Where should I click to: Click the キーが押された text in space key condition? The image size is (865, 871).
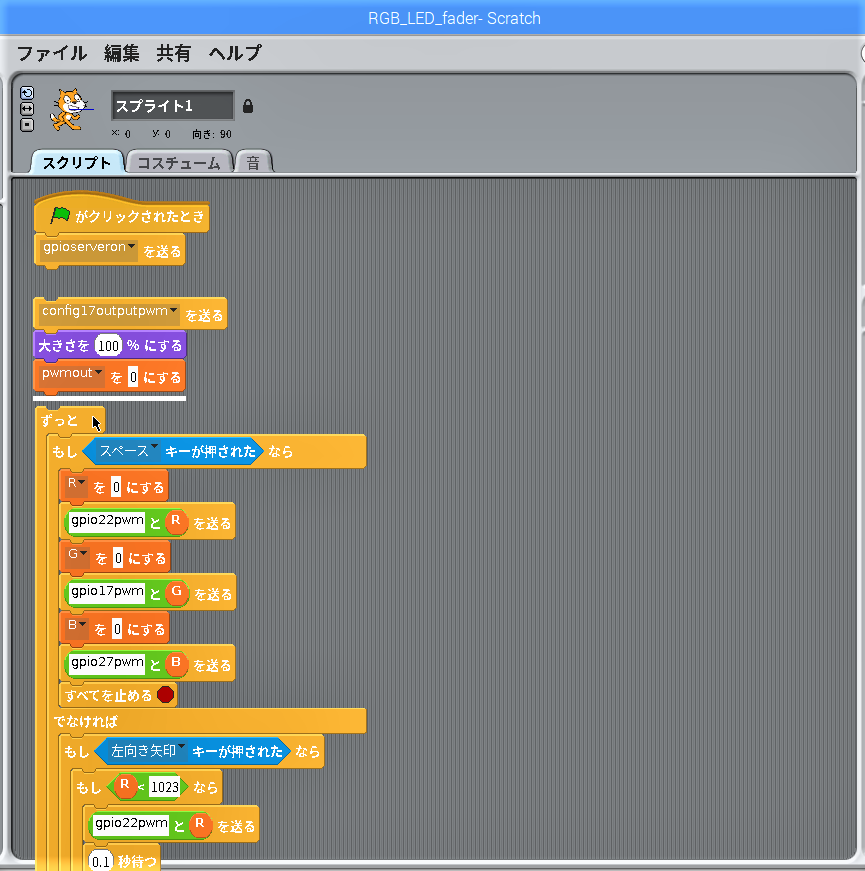point(210,452)
